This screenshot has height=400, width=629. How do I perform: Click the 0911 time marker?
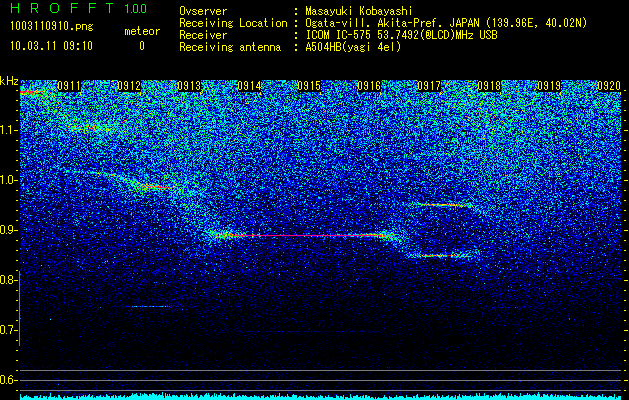(x=69, y=86)
